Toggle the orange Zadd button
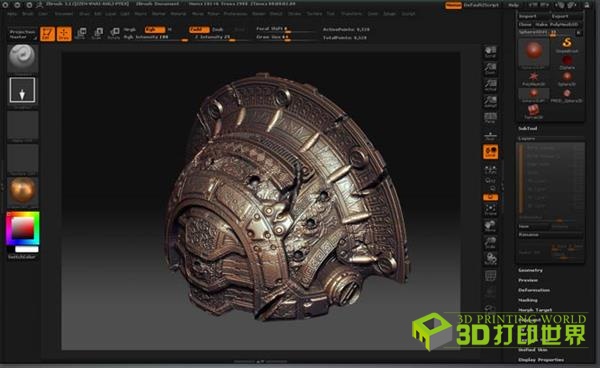The height and width of the screenshot is (368, 600). click(x=199, y=29)
